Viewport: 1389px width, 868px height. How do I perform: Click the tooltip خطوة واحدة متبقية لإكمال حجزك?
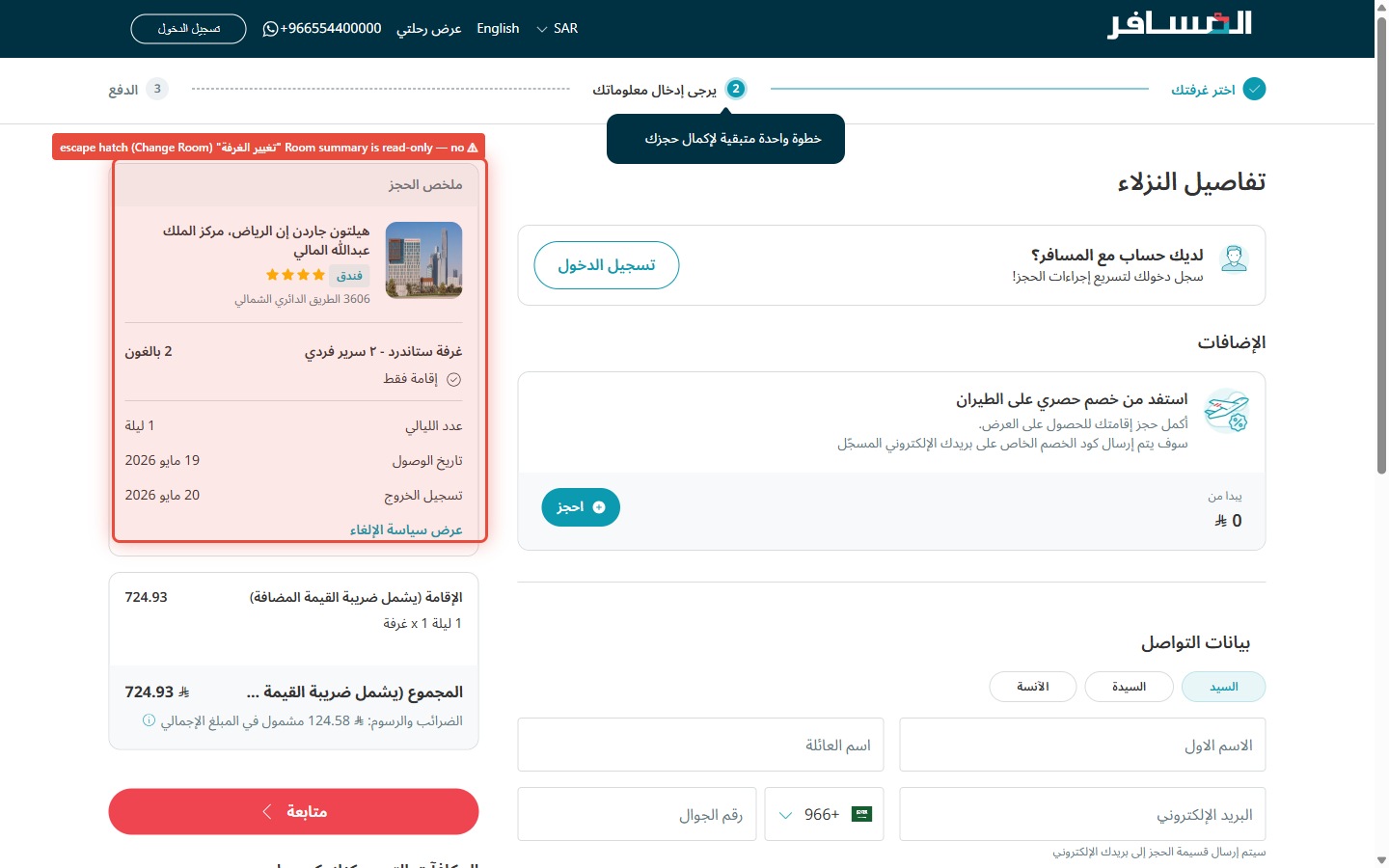click(x=725, y=139)
